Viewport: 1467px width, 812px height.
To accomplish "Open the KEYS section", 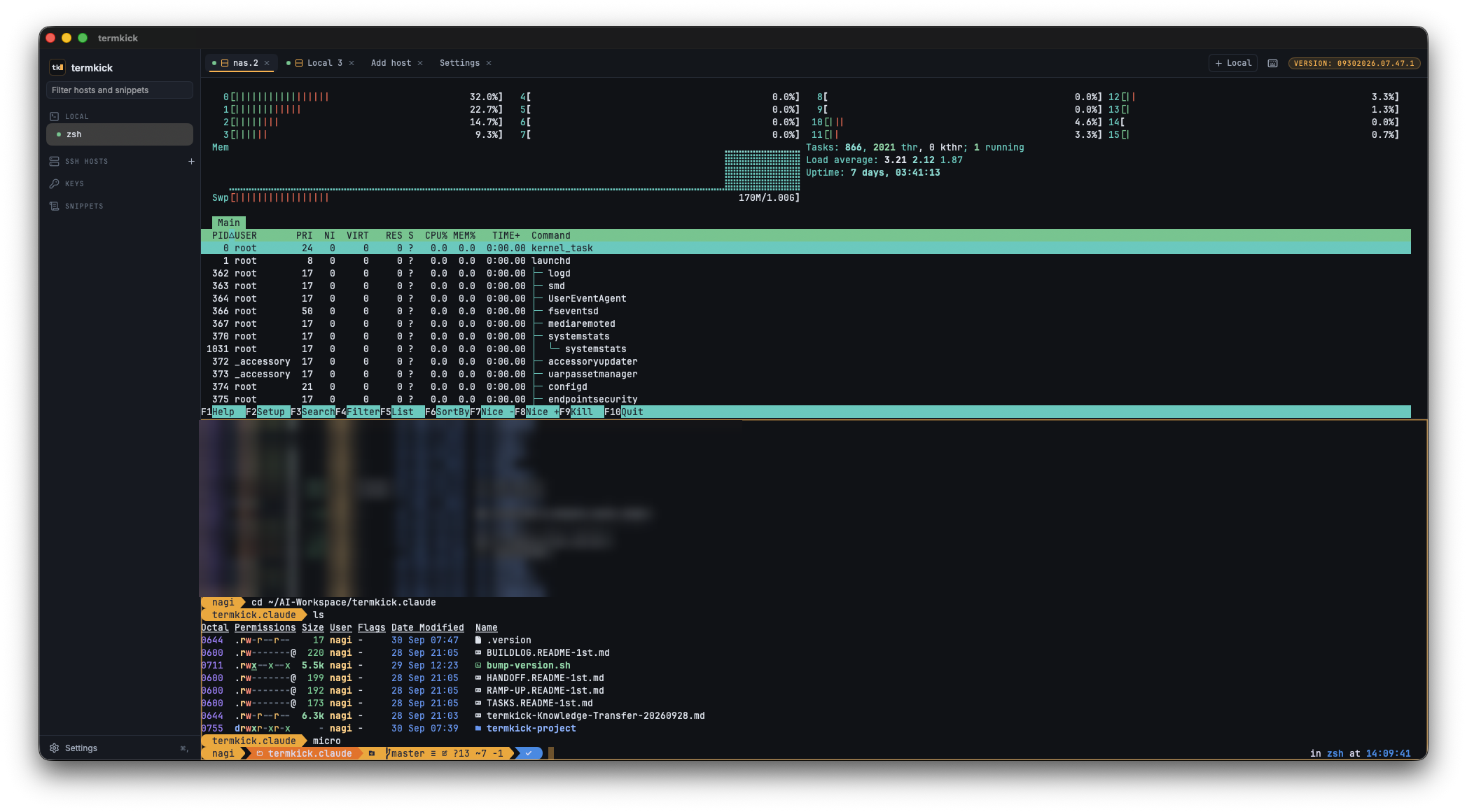I will tap(74, 183).
